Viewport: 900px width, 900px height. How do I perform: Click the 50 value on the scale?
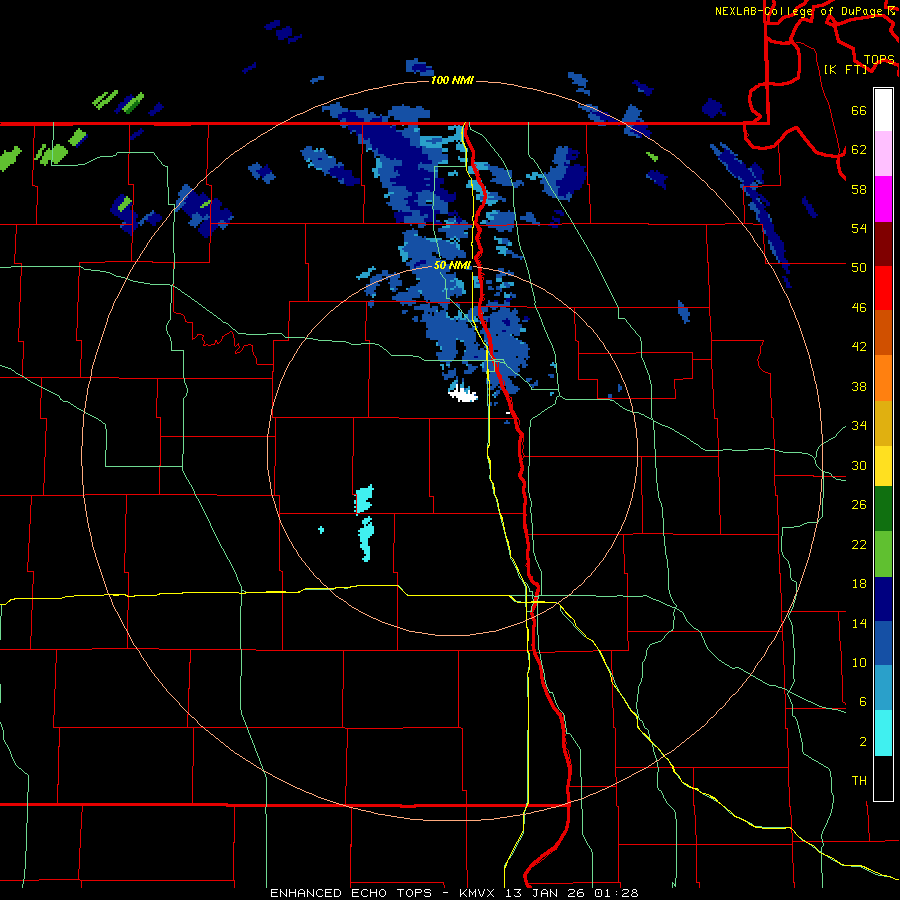(x=859, y=267)
